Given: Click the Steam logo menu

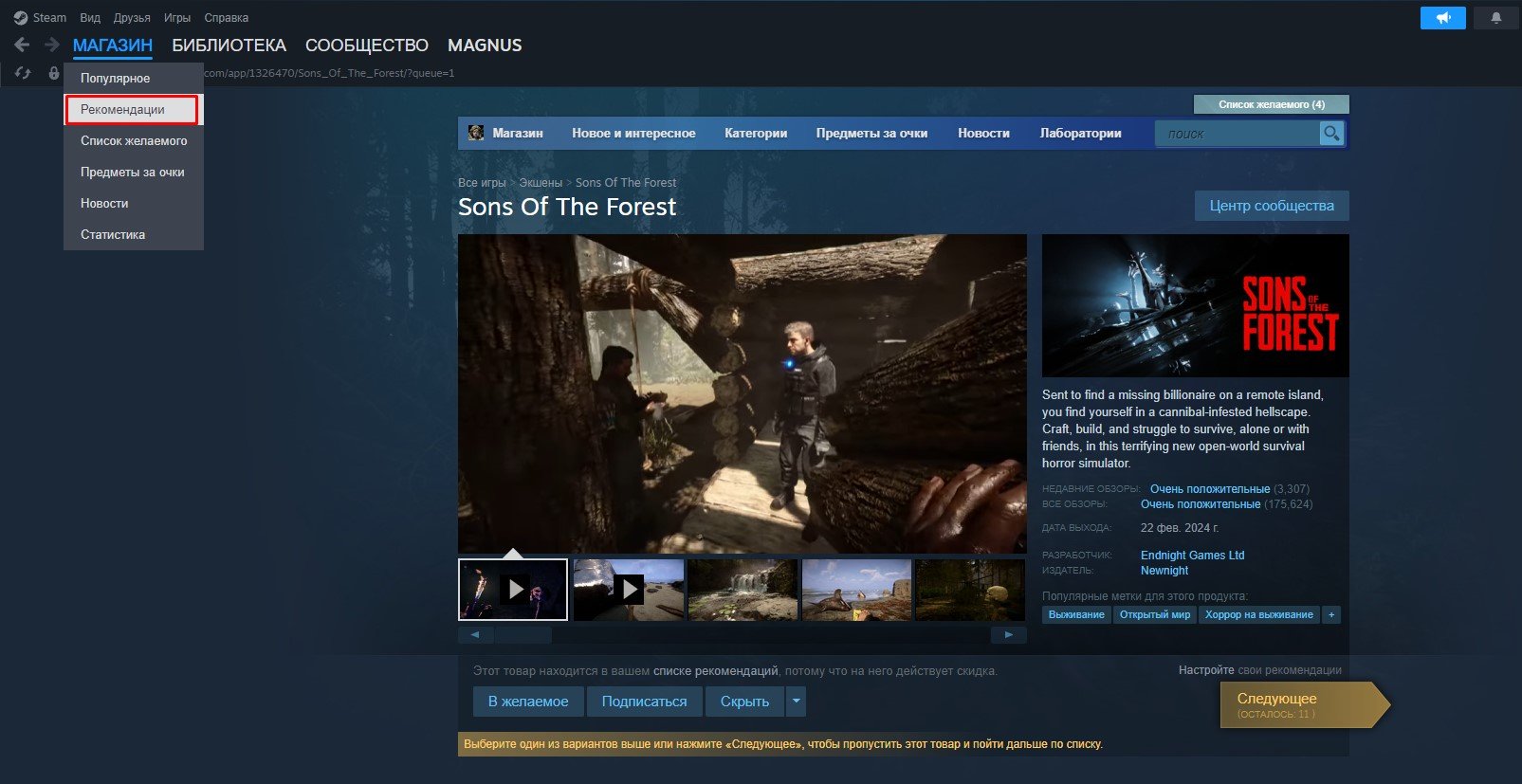Looking at the screenshot, I should (40, 17).
